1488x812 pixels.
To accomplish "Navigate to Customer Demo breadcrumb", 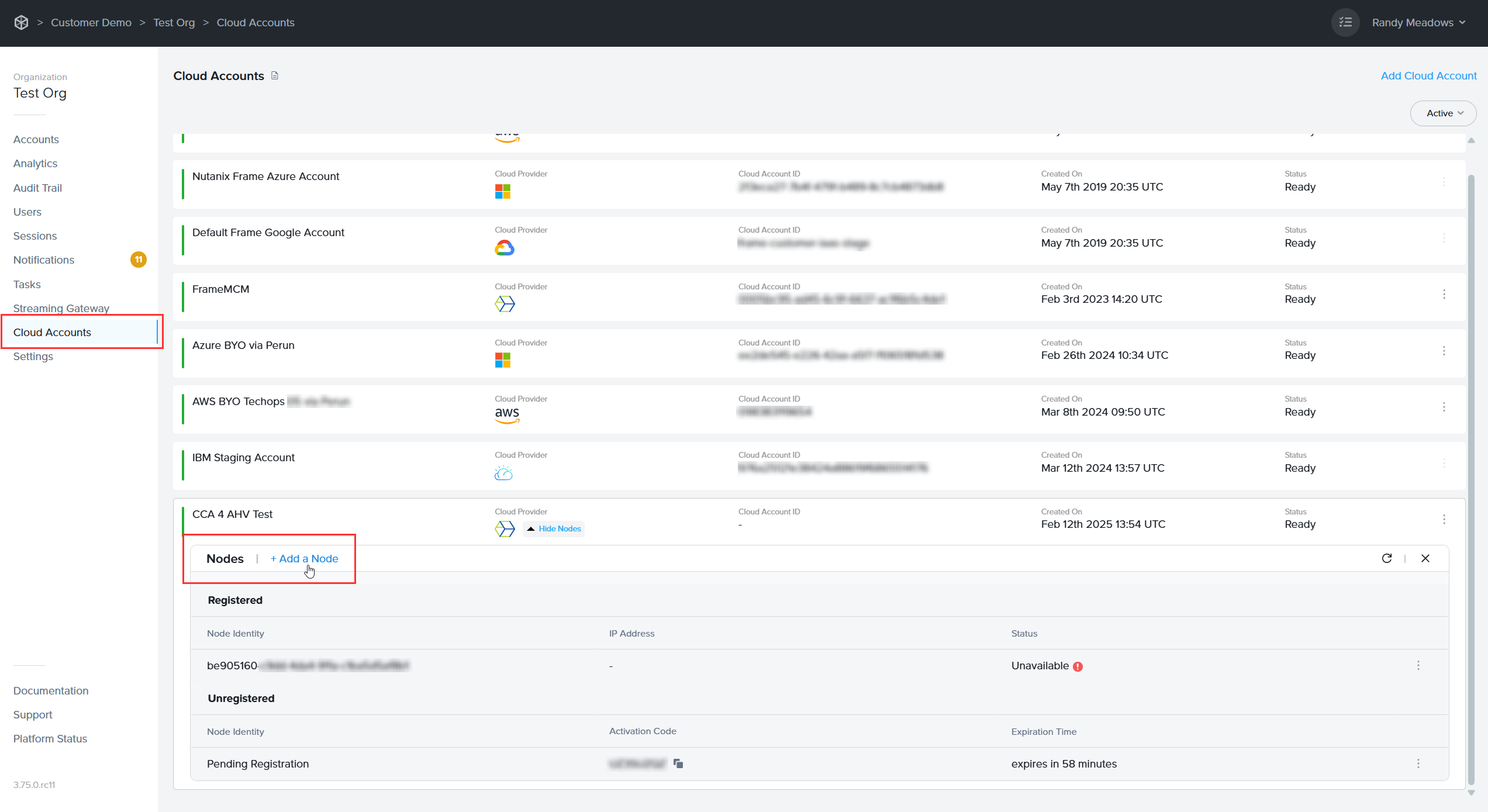I will pyautogui.click(x=91, y=22).
